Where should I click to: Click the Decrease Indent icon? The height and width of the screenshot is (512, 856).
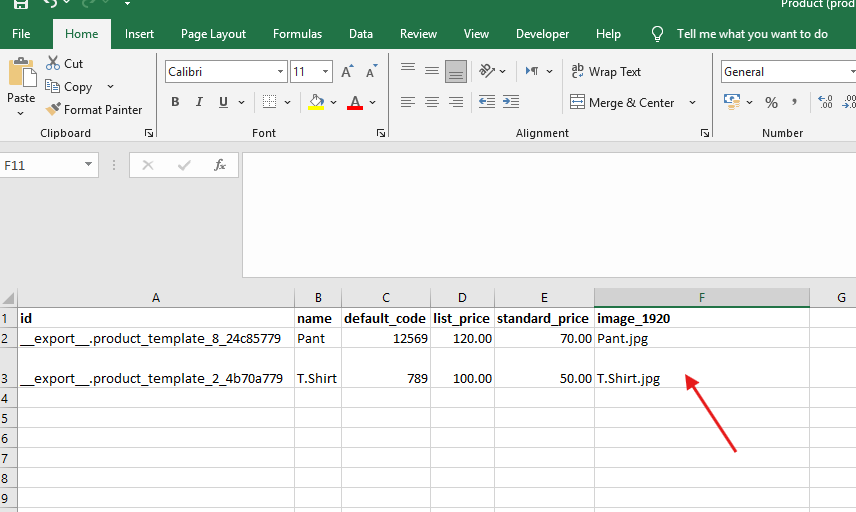487,102
